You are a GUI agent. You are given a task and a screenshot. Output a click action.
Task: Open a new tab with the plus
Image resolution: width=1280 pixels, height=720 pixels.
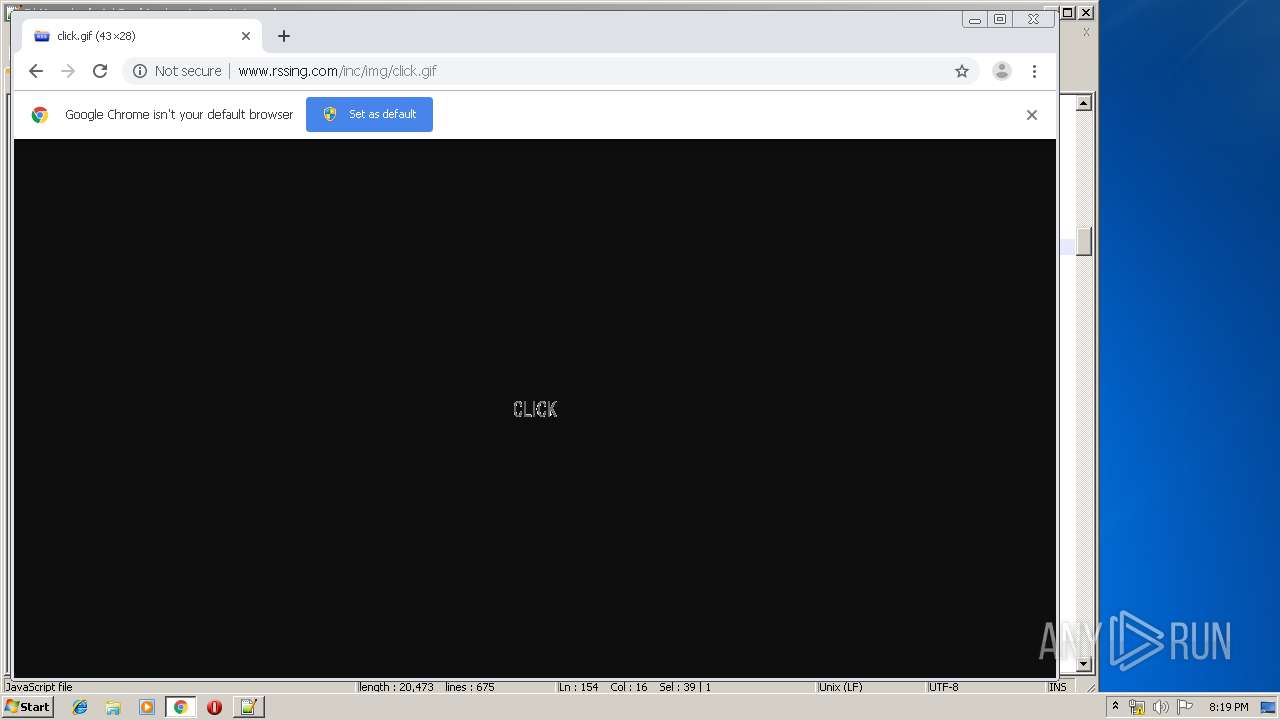(x=284, y=36)
